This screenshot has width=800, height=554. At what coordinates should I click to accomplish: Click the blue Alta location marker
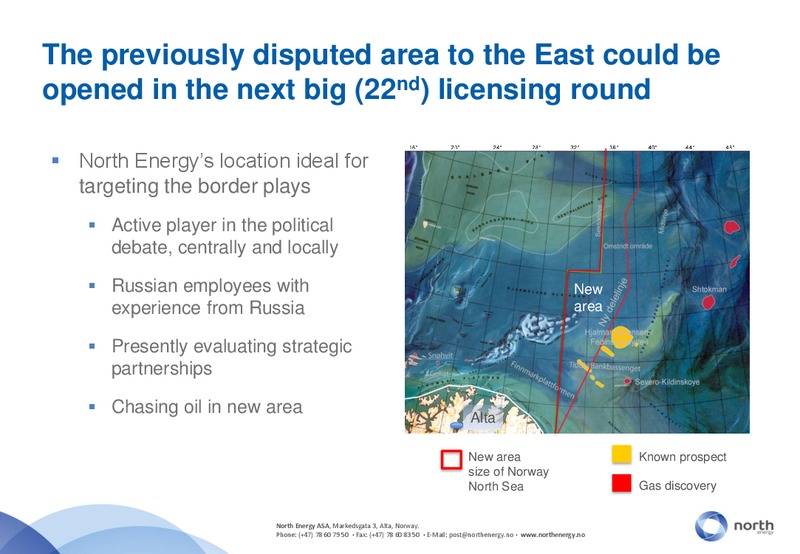coord(456,425)
